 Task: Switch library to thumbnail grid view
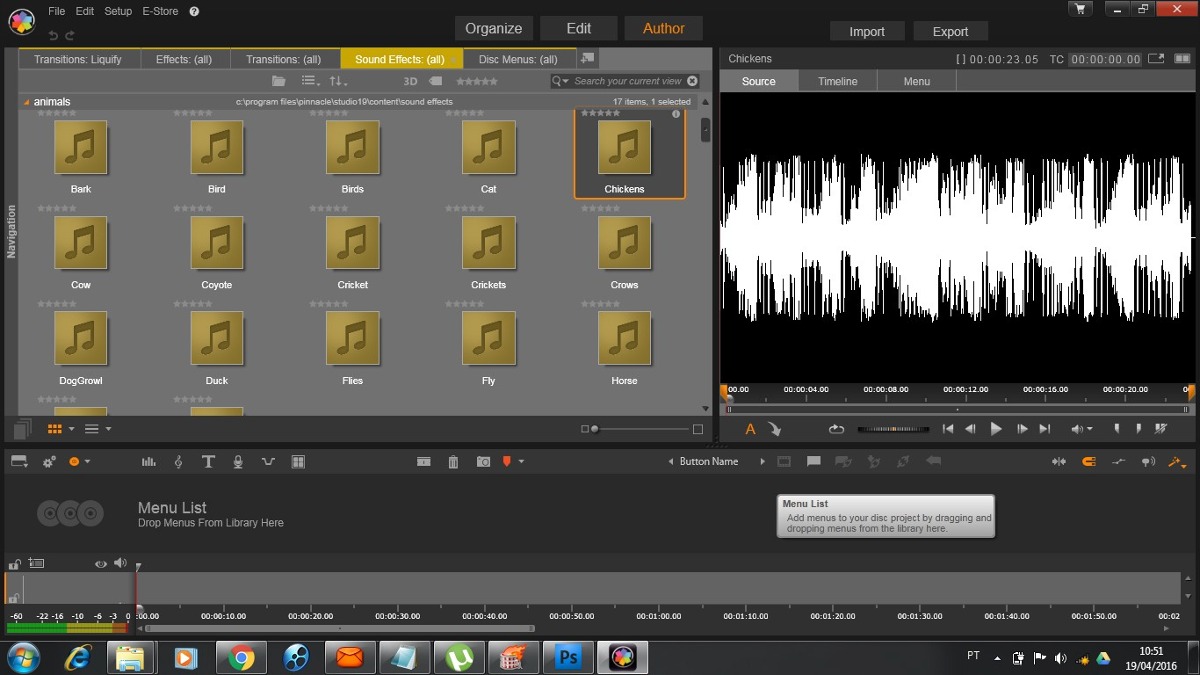pyautogui.click(x=55, y=429)
